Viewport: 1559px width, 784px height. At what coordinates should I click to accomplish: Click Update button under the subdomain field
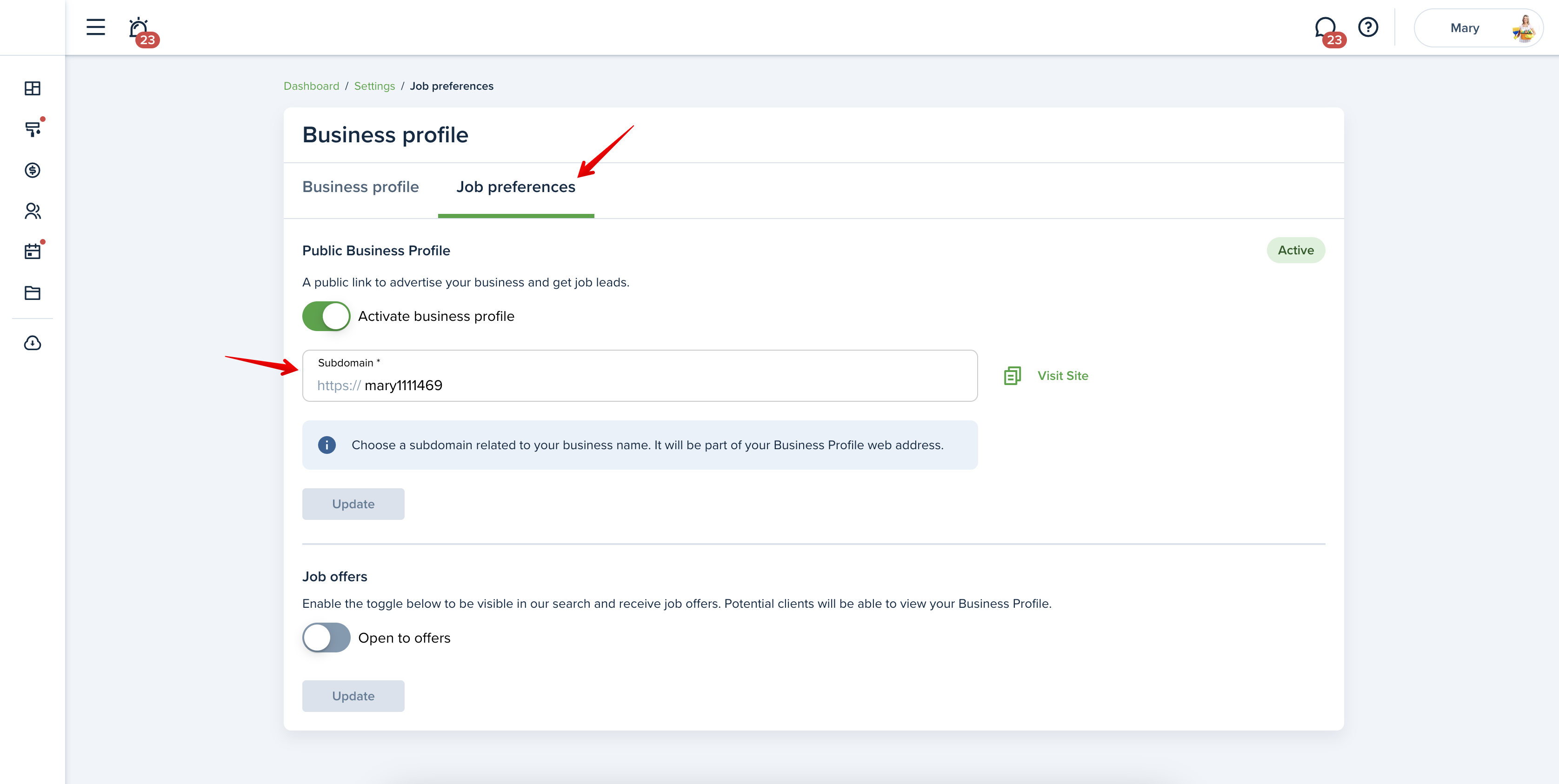(353, 504)
